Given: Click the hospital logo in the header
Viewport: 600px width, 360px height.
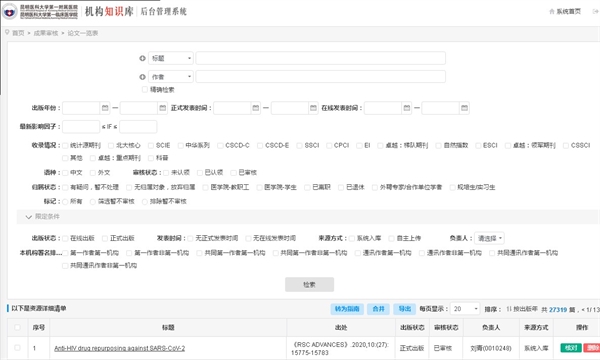Looking at the screenshot, I should click(10, 11).
